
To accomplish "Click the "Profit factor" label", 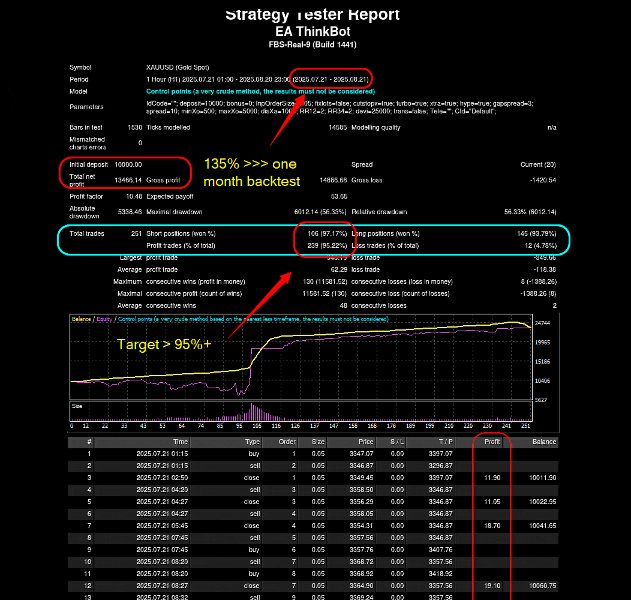I will click(x=86, y=197).
